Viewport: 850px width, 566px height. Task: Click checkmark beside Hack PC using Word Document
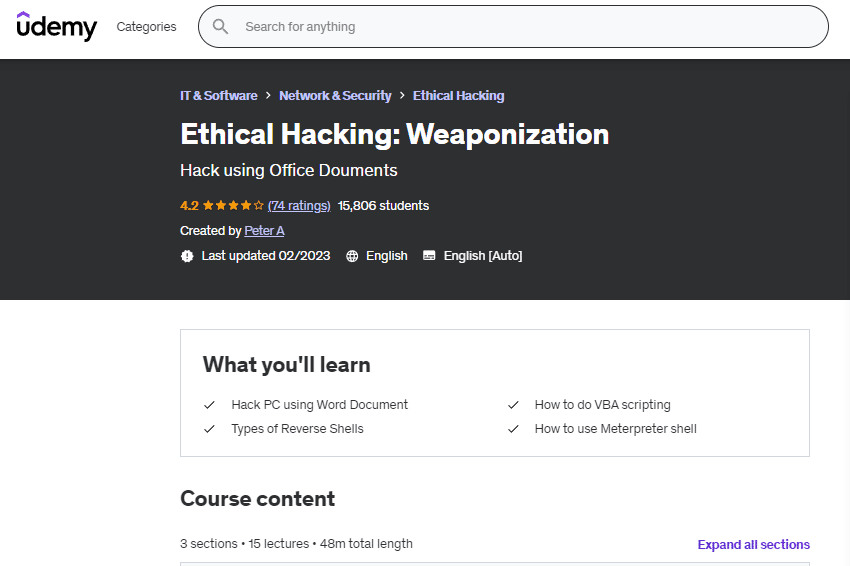coord(210,405)
